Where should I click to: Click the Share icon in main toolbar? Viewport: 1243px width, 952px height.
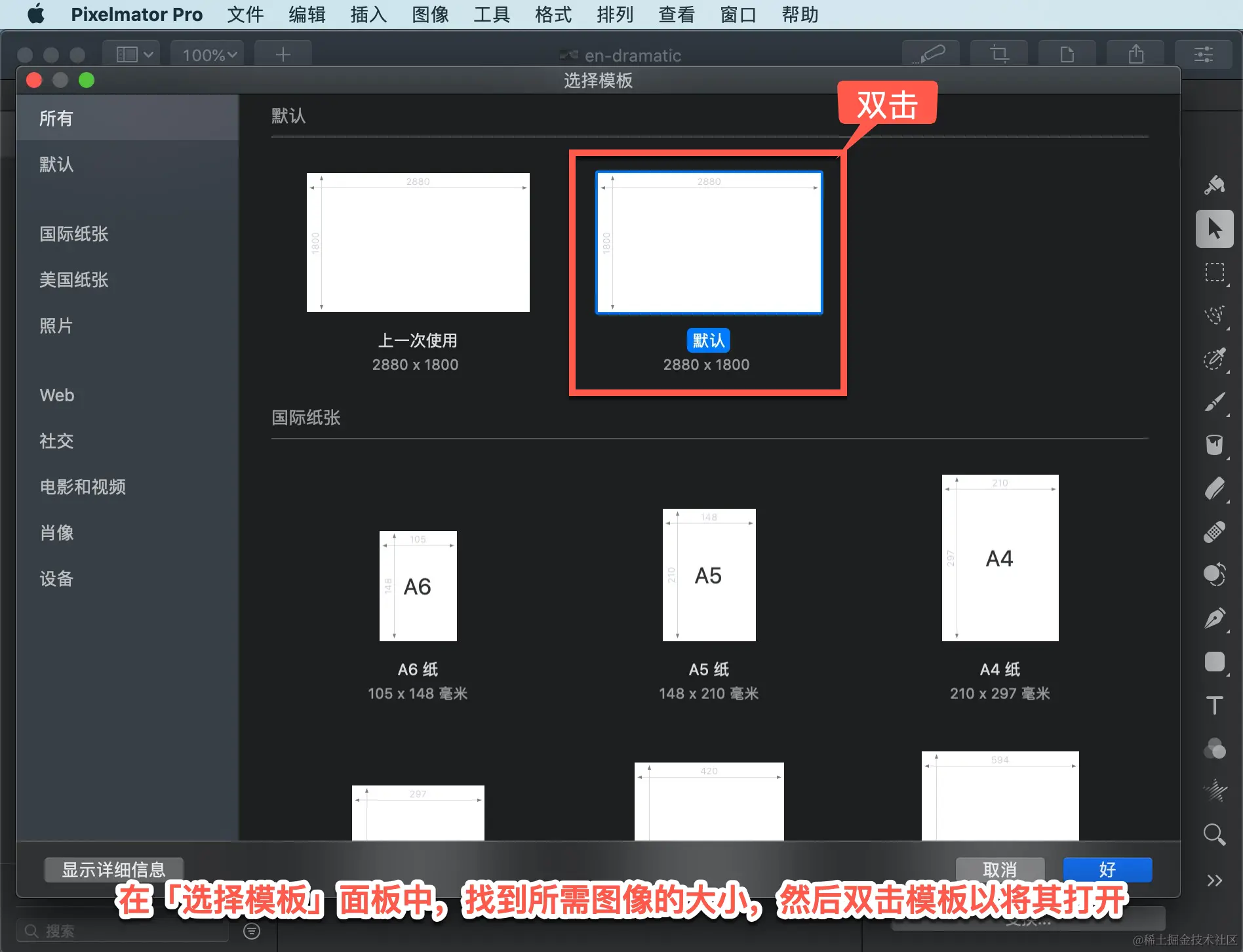click(x=1135, y=54)
